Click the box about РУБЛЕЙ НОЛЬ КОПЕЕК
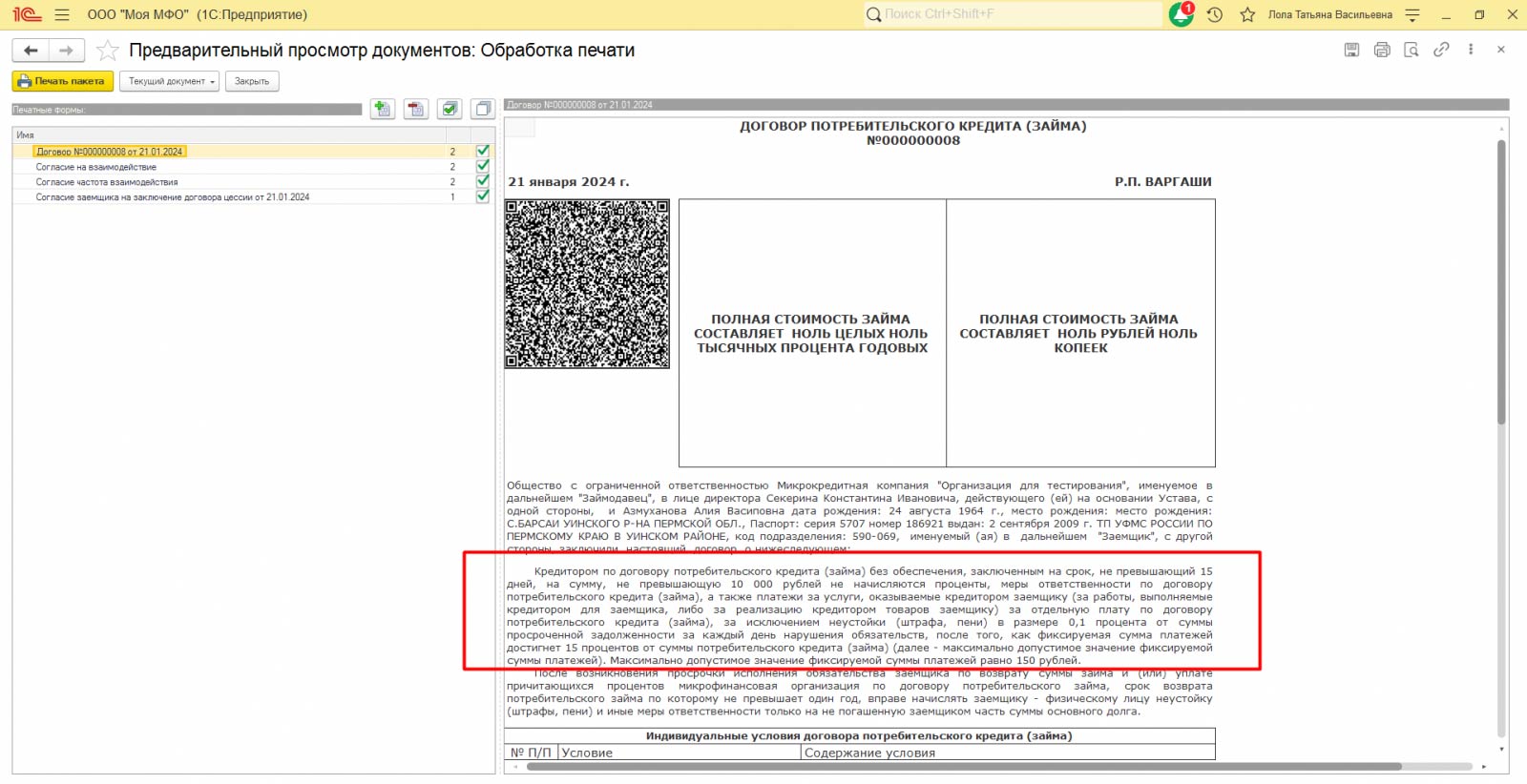Image resolution: width=1527 pixels, height=784 pixels. (1080, 333)
